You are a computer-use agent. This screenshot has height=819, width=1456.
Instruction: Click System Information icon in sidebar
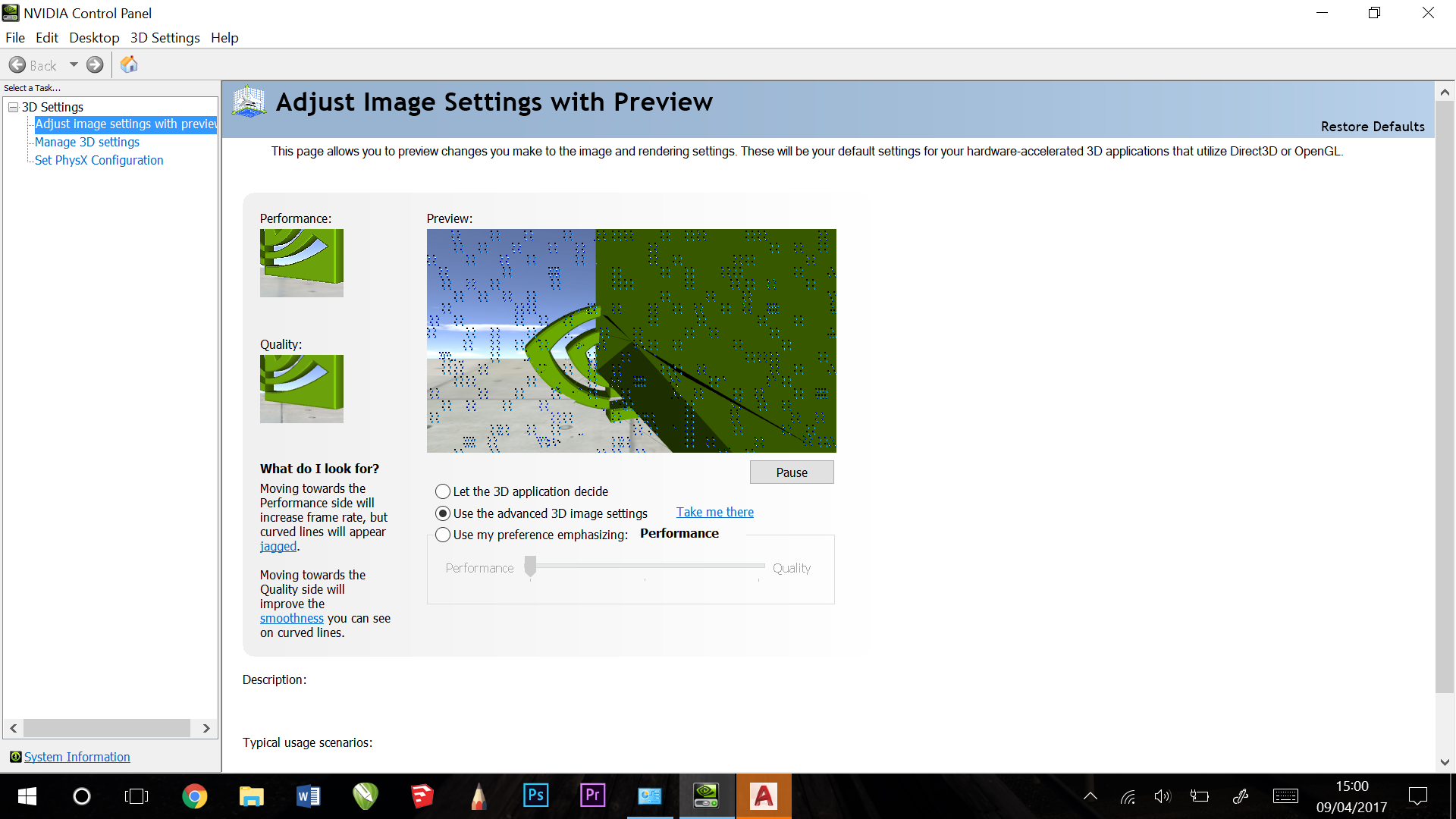15,757
